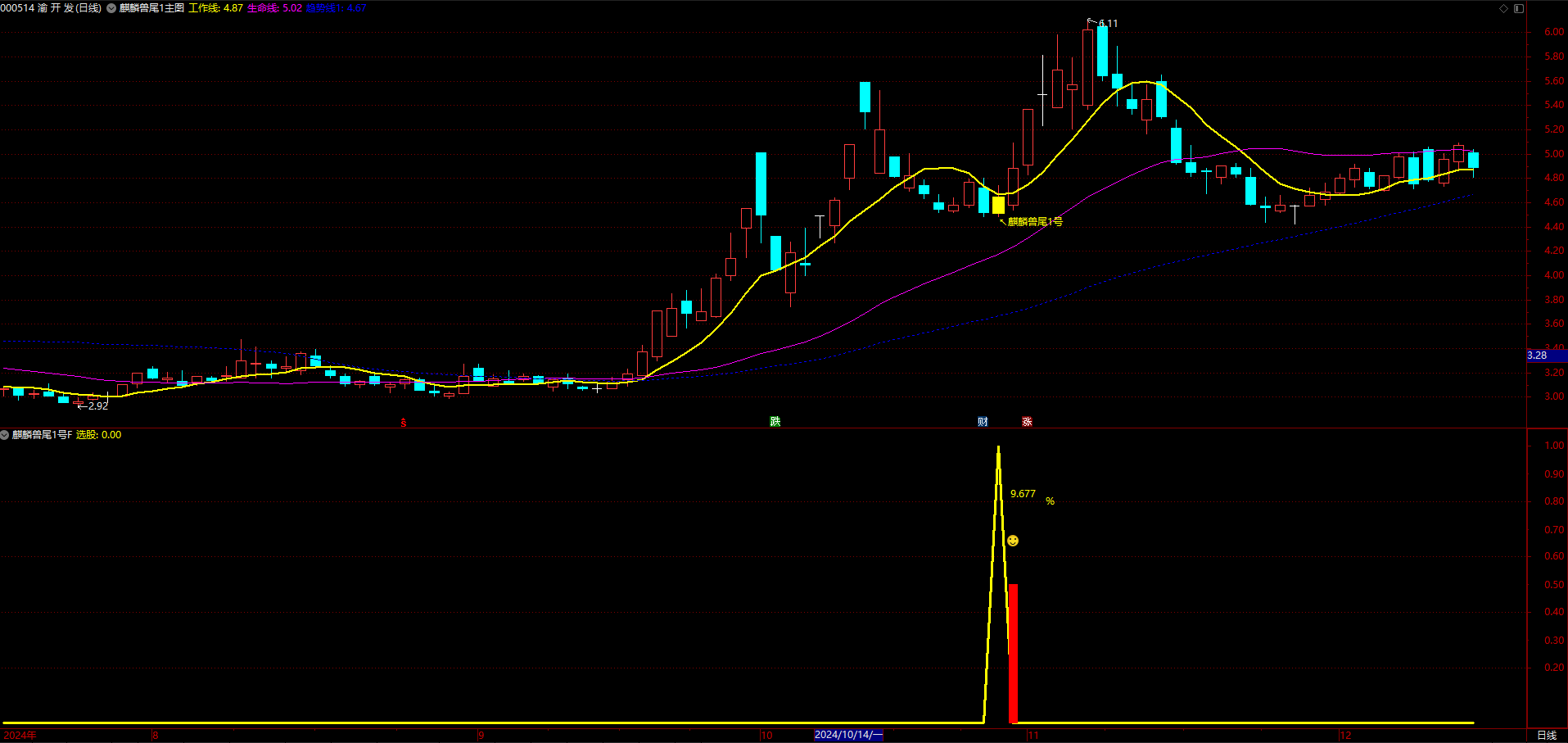Click the diamond icon in the chart corner

[1503, 8]
